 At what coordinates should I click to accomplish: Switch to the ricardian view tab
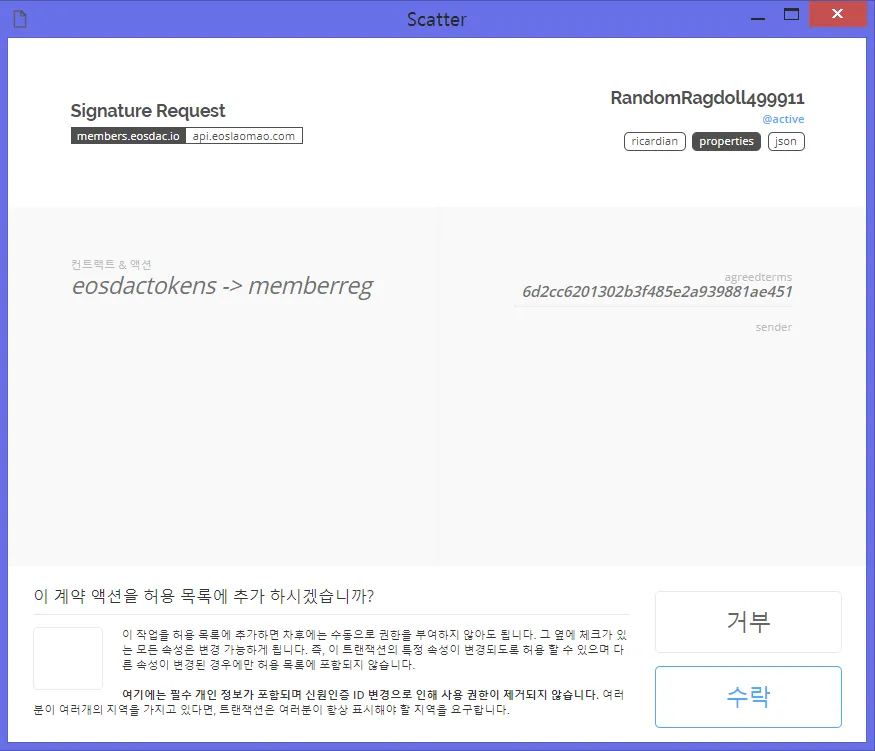tap(655, 141)
